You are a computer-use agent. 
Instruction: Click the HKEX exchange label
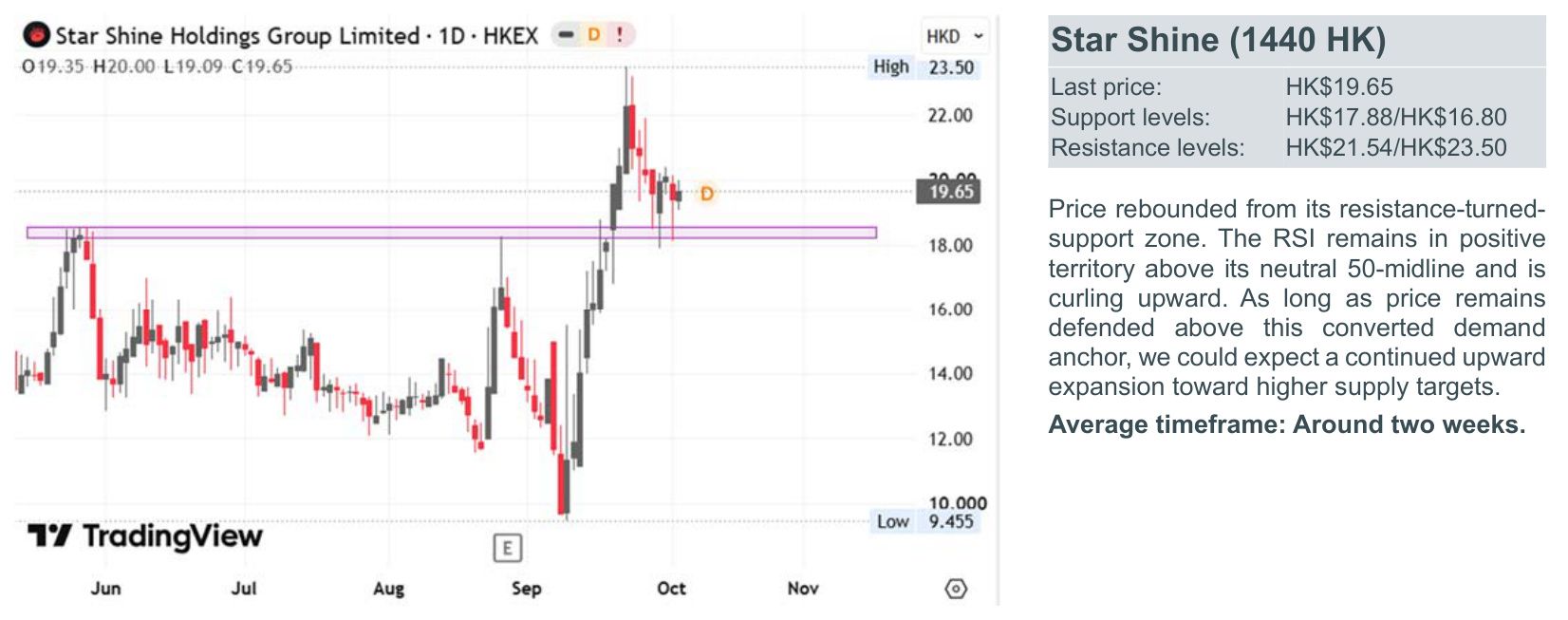tap(511, 36)
